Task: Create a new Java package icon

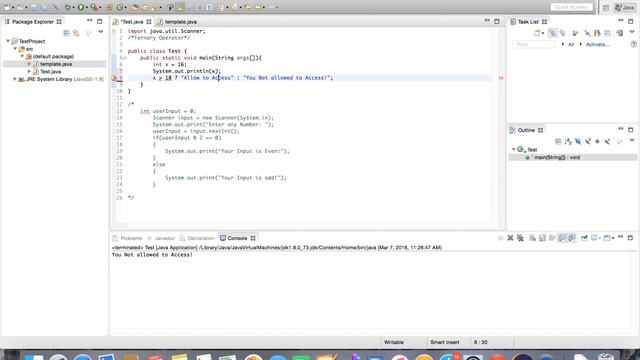Action: point(109,7)
